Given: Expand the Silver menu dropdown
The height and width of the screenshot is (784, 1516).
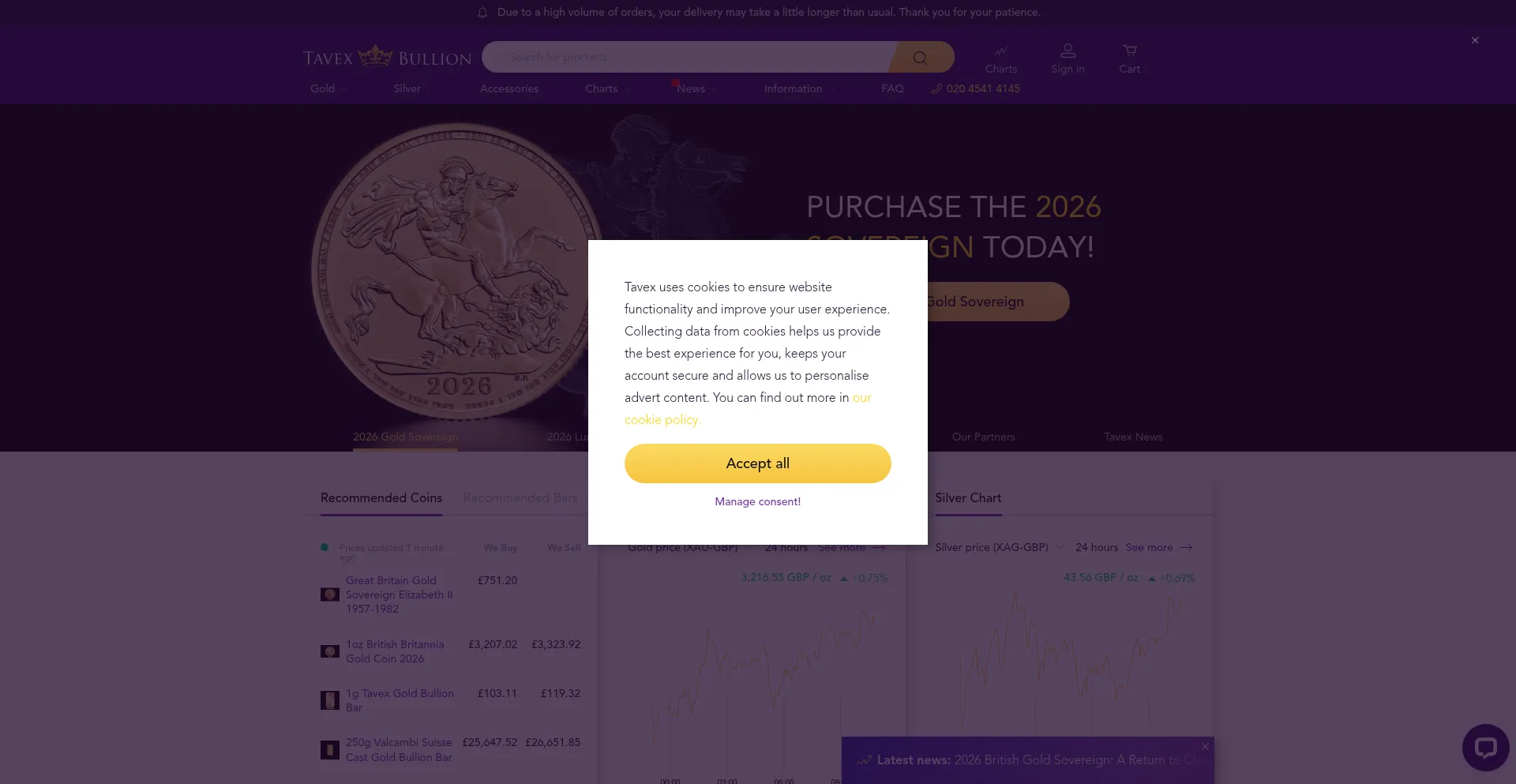Looking at the screenshot, I should coord(413,89).
